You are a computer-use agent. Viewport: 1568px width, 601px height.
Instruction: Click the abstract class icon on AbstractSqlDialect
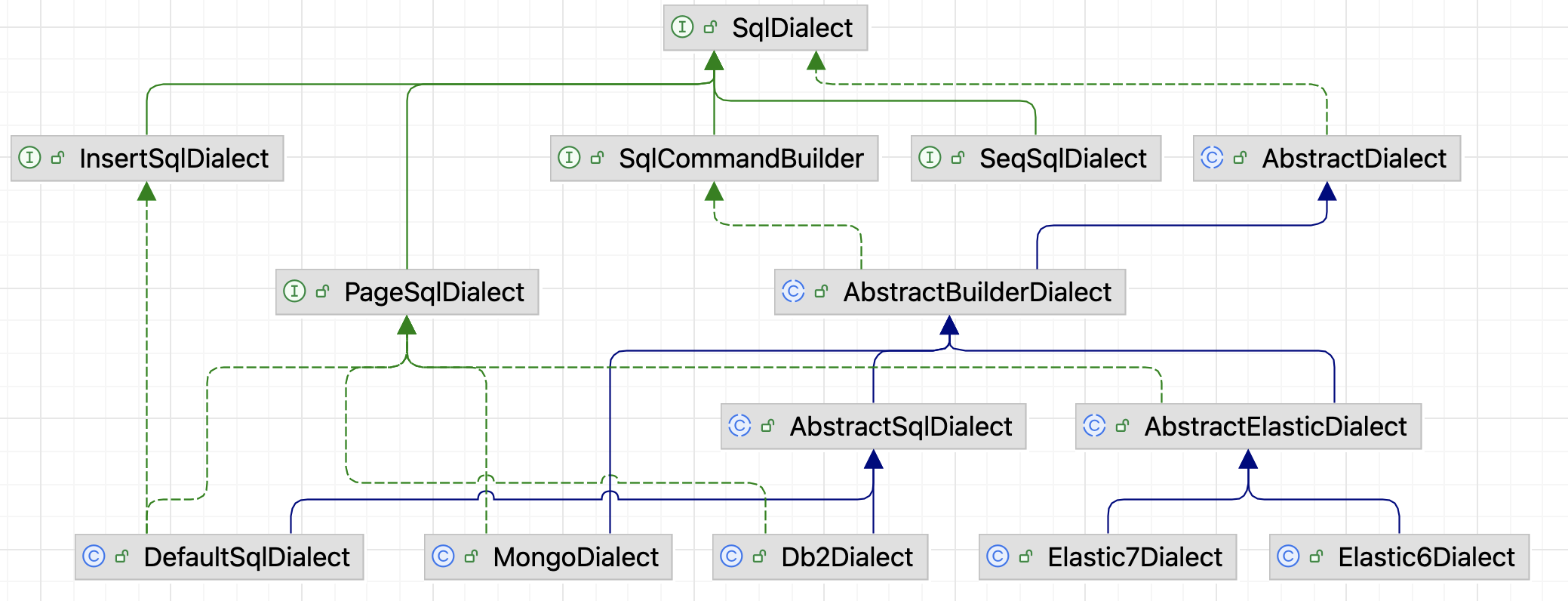tap(739, 426)
